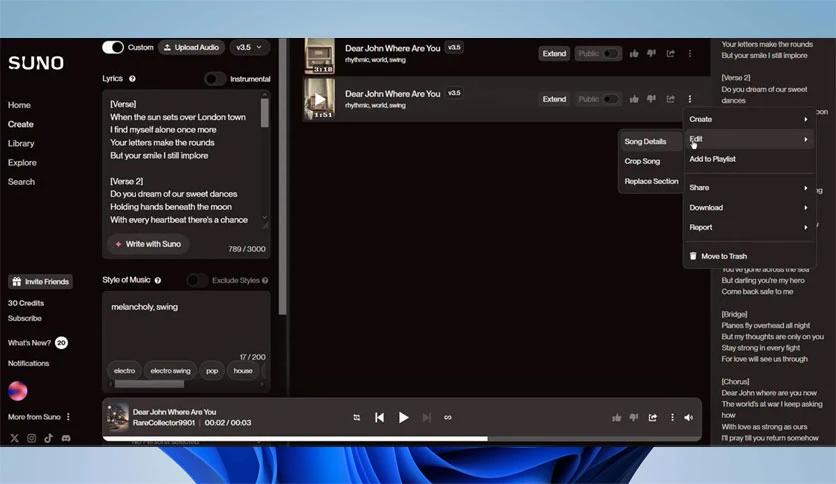This screenshot has height=484, width=836.
Task: Add the electro swing style tag
Action: [170, 370]
